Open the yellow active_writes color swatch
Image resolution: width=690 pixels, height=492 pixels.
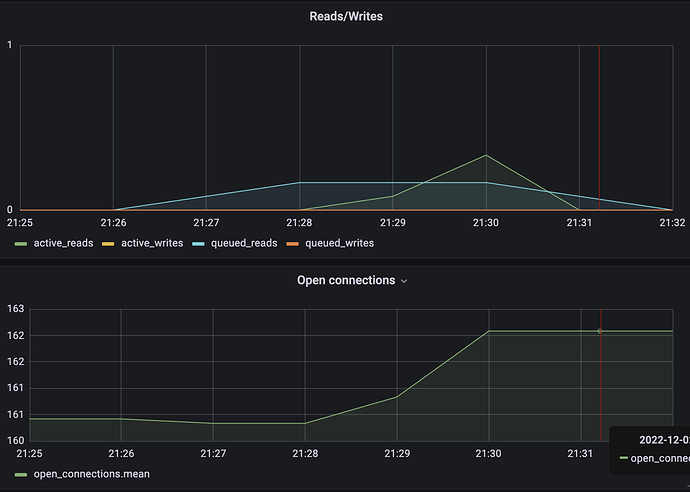point(108,243)
